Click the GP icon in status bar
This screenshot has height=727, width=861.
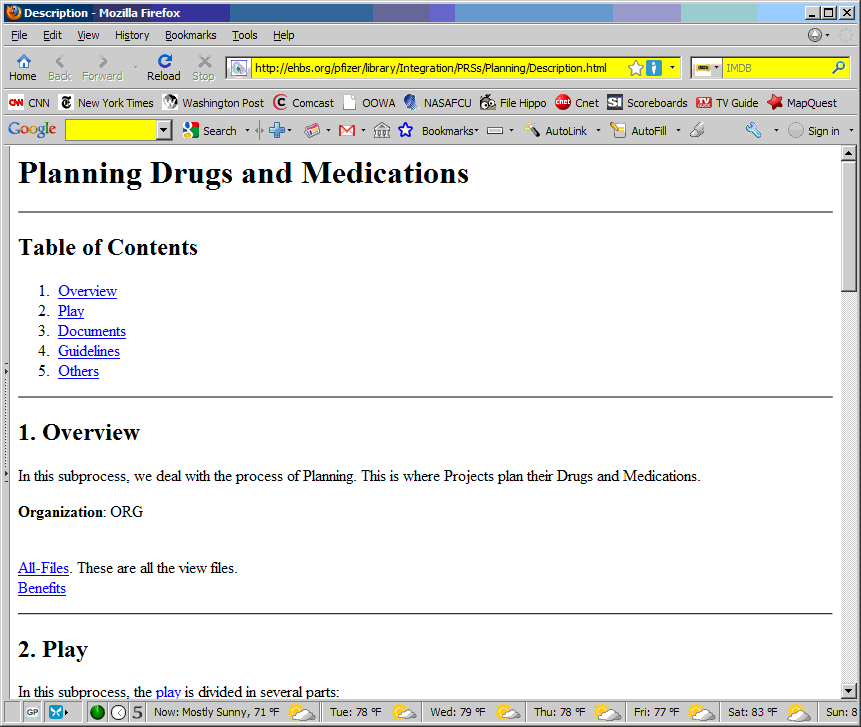(x=32, y=713)
